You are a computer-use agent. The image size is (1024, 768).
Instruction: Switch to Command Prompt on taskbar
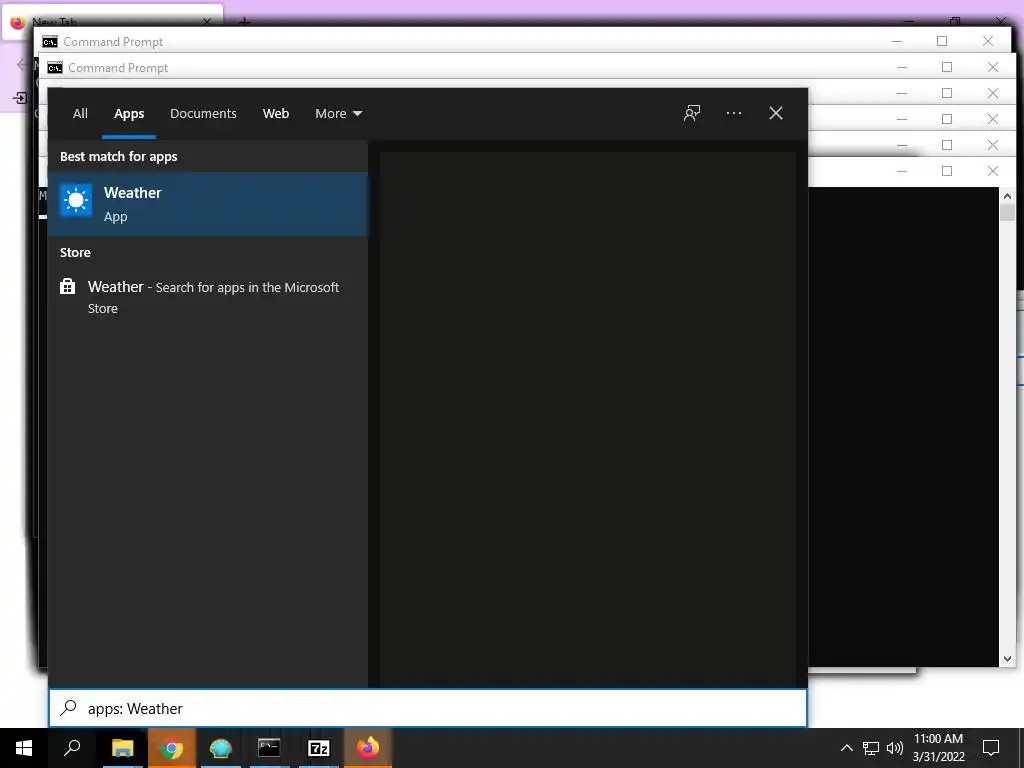pyautogui.click(x=269, y=748)
